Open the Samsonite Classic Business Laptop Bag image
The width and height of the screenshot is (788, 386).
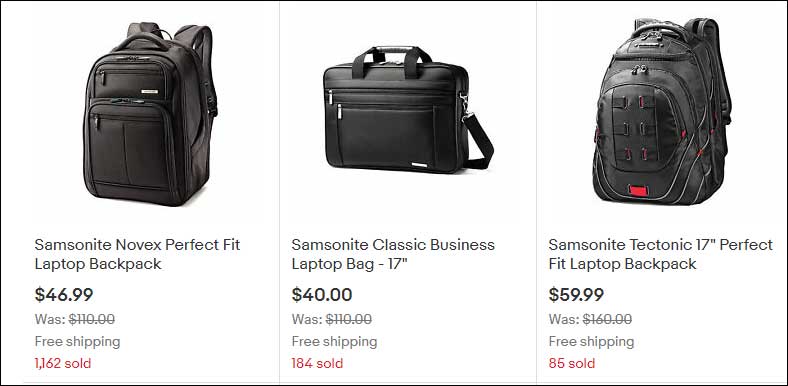408,110
